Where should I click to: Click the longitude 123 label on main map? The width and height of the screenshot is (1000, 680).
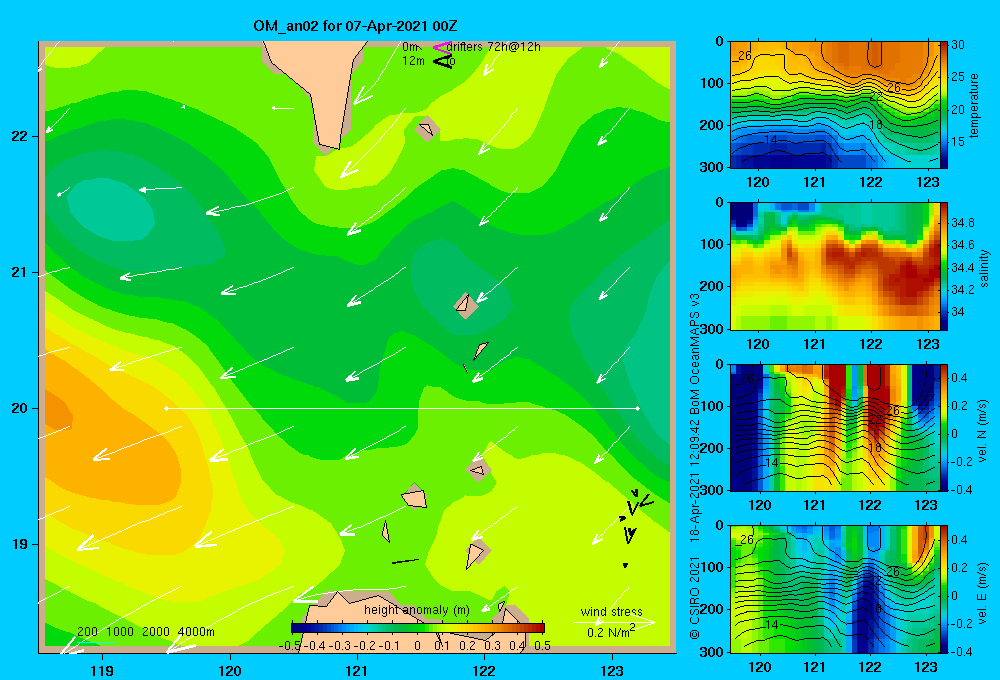click(x=612, y=670)
